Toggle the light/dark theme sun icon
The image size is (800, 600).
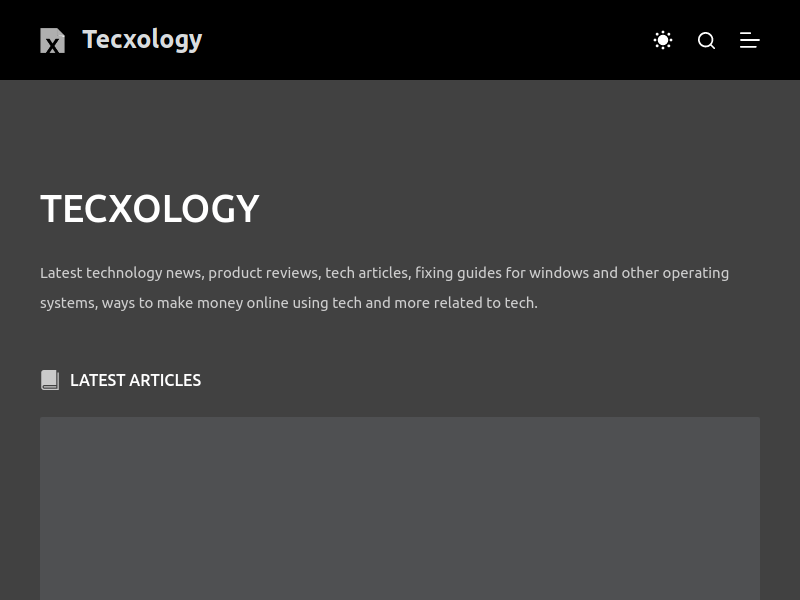point(663,40)
